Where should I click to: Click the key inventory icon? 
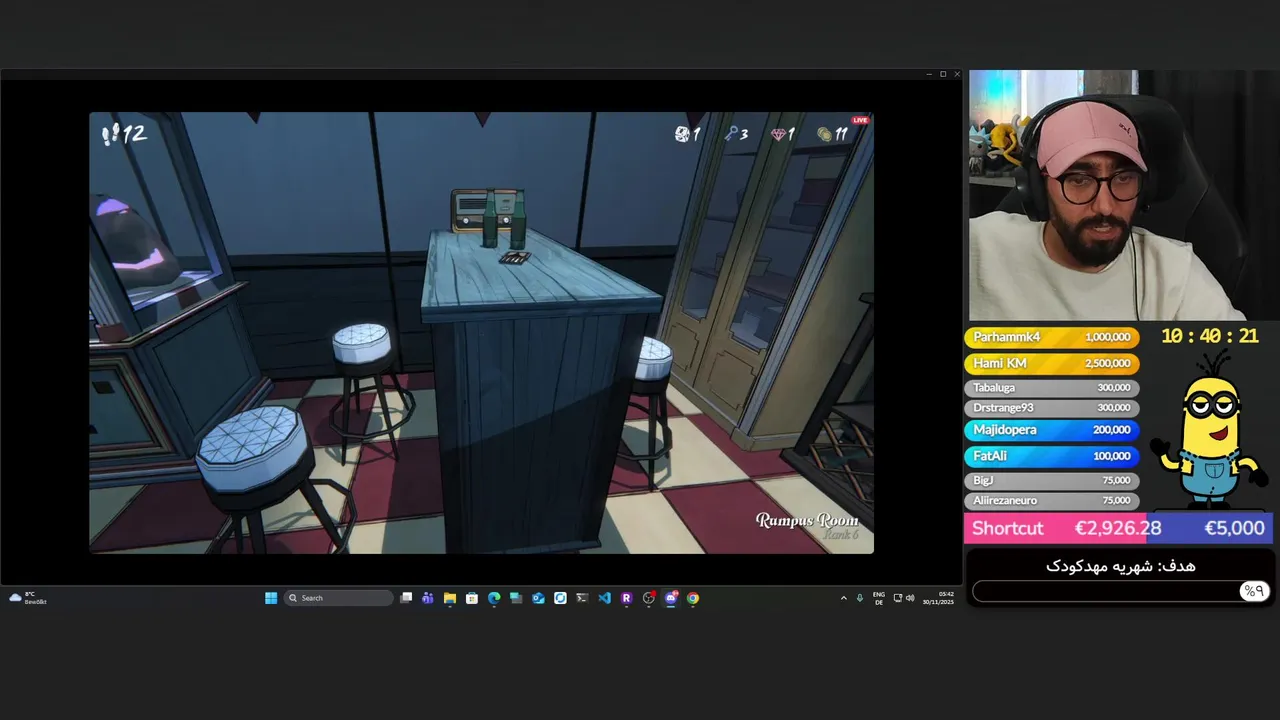tap(731, 134)
